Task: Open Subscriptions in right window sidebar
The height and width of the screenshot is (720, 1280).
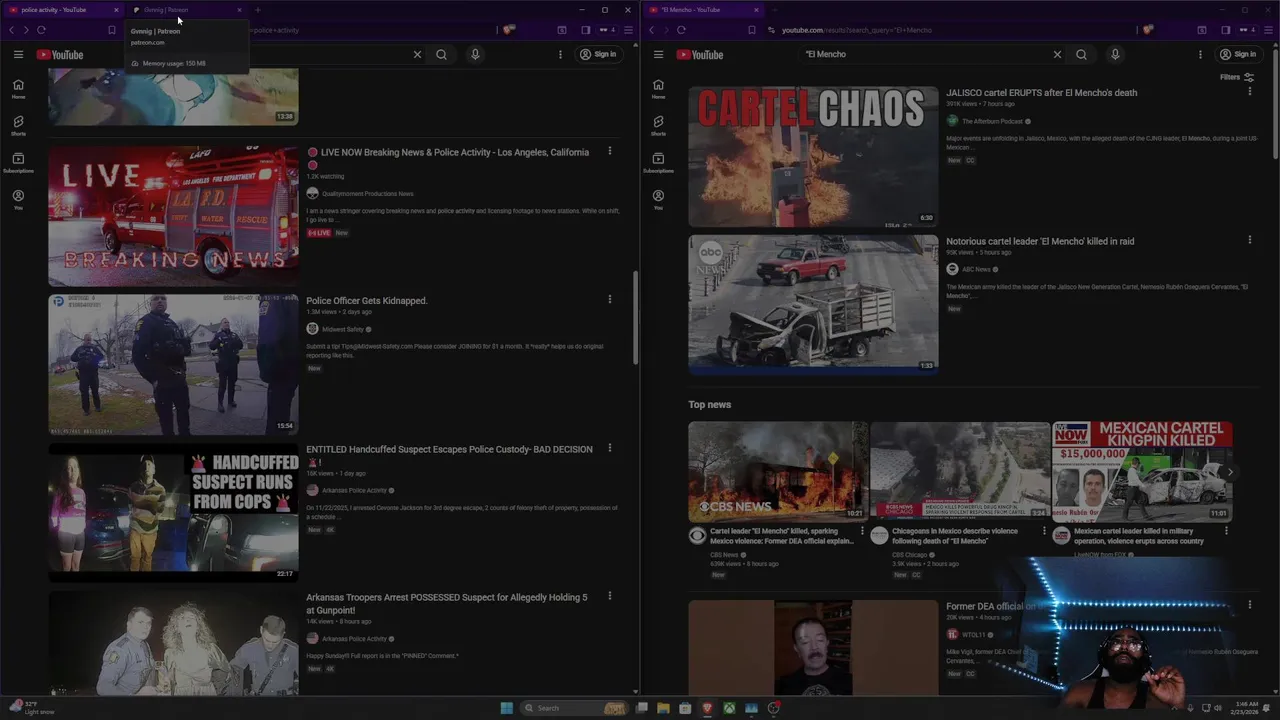Action: coord(658,163)
